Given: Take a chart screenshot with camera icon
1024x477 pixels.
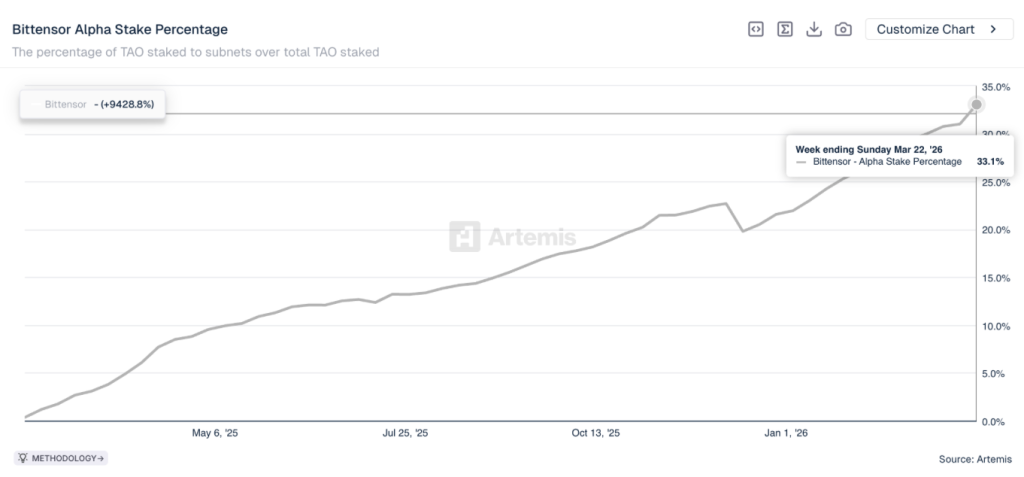Looking at the screenshot, I should click(x=843, y=29).
